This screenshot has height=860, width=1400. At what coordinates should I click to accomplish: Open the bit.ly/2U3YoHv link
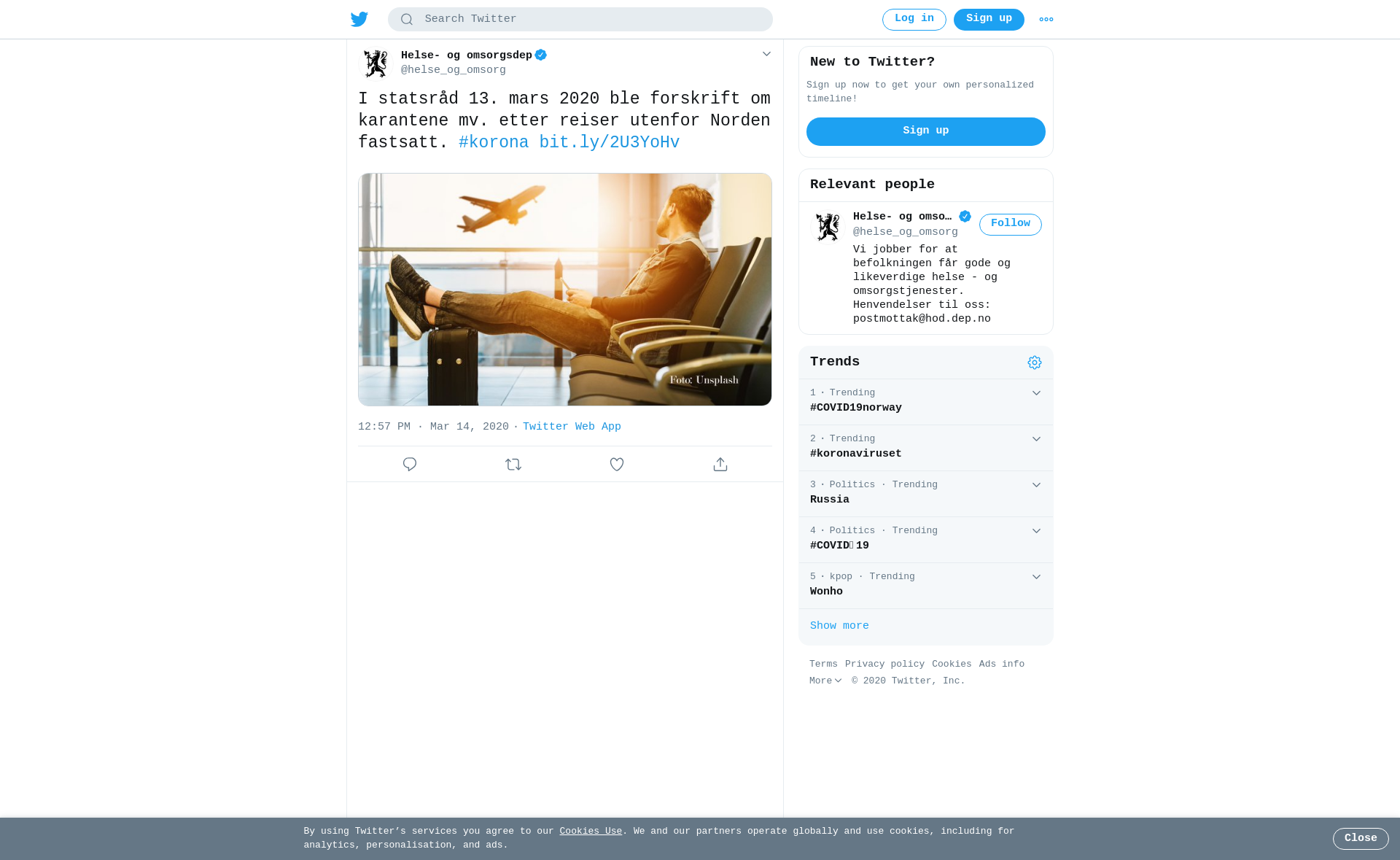610,143
